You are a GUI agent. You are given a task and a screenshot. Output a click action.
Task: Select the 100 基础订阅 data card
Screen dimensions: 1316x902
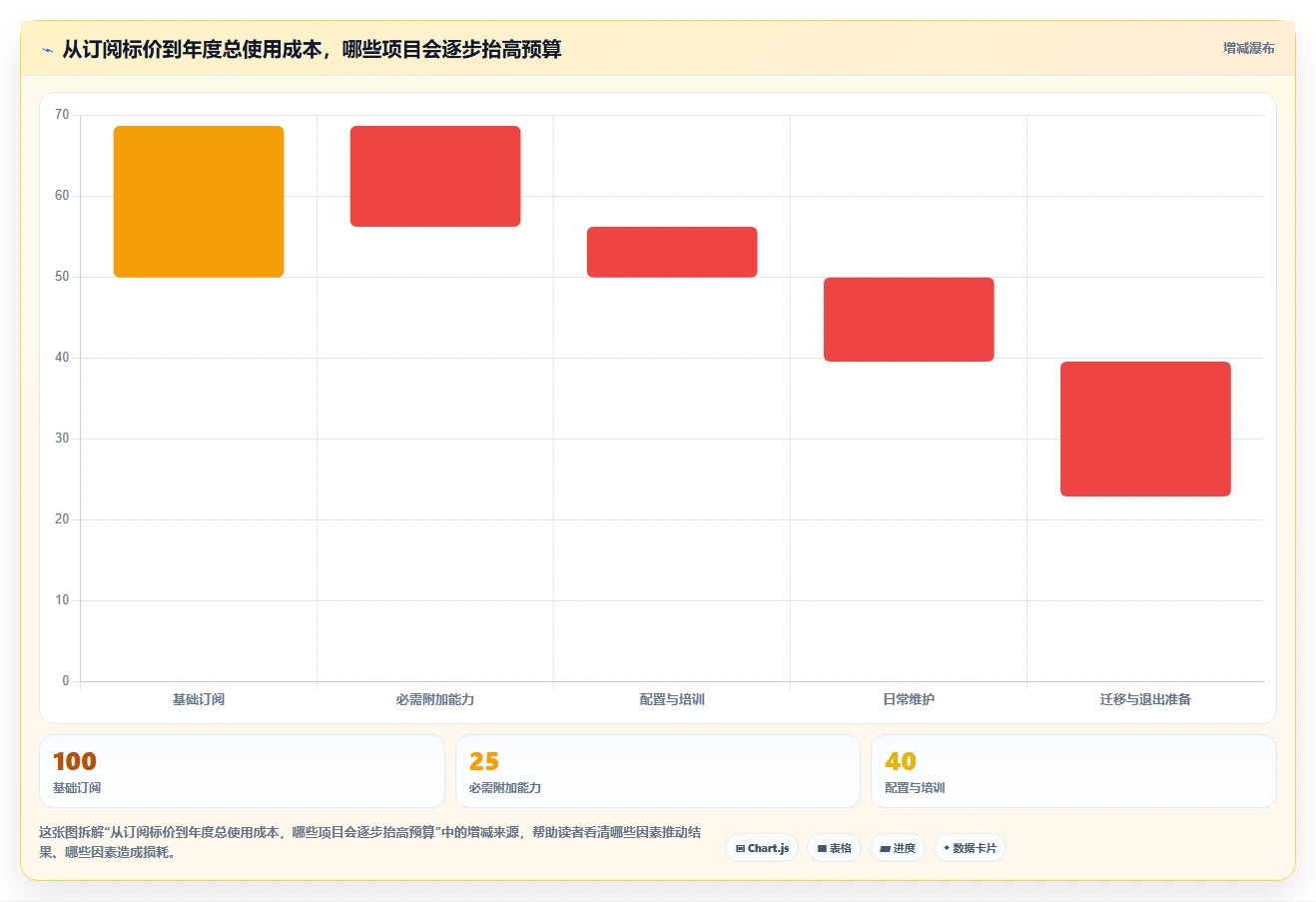(x=242, y=771)
